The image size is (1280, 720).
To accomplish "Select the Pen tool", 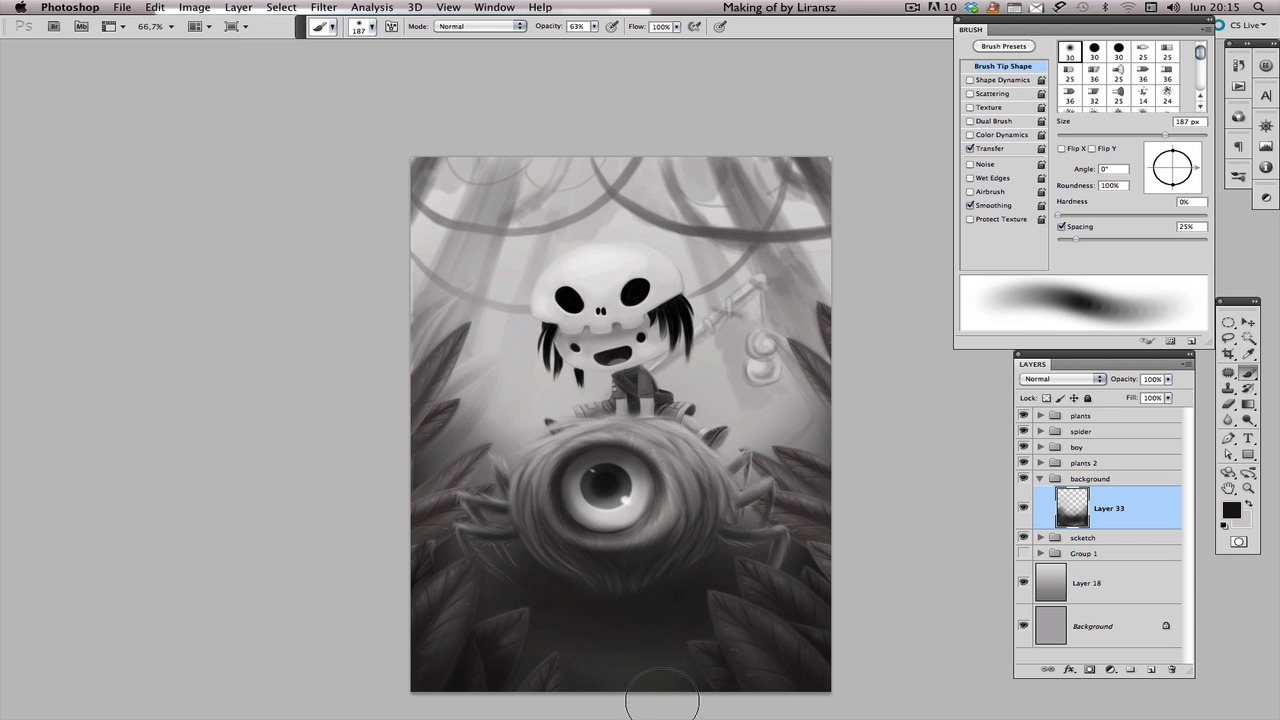I will pos(1228,438).
